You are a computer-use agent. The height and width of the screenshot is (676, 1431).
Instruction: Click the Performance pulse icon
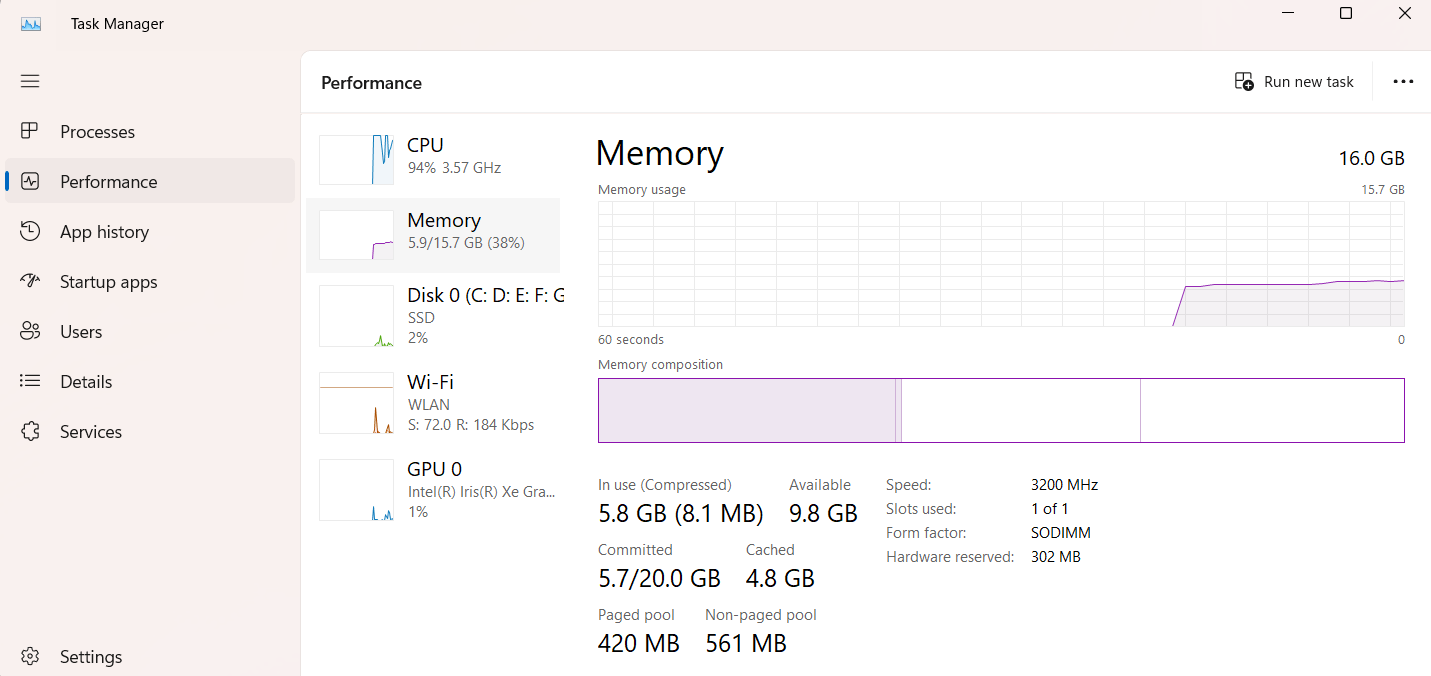point(30,181)
